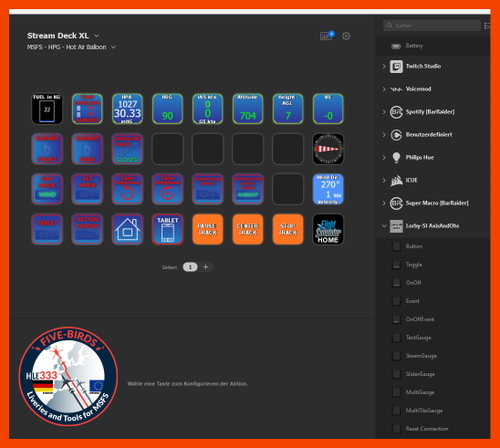The image size is (500, 448).
Task: Click the Twitch Studio plugin icon
Action: [396, 66]
